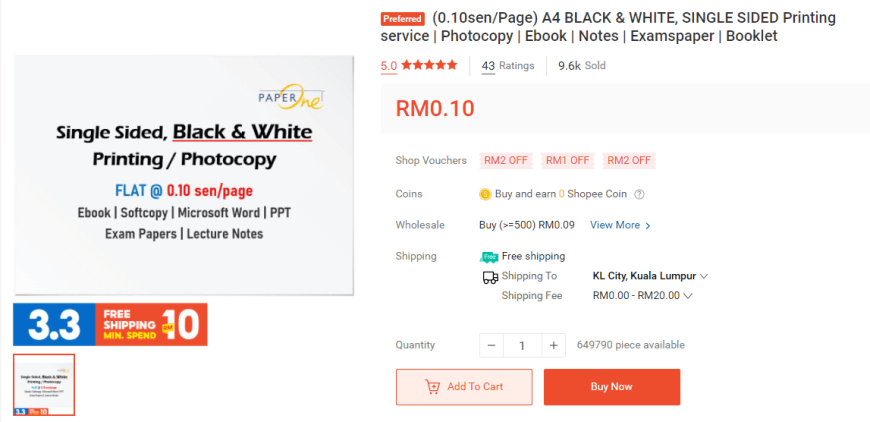Click the Buy Now button
The width and height of the screenshot is (870, 422).
click(x=611, y=387)
